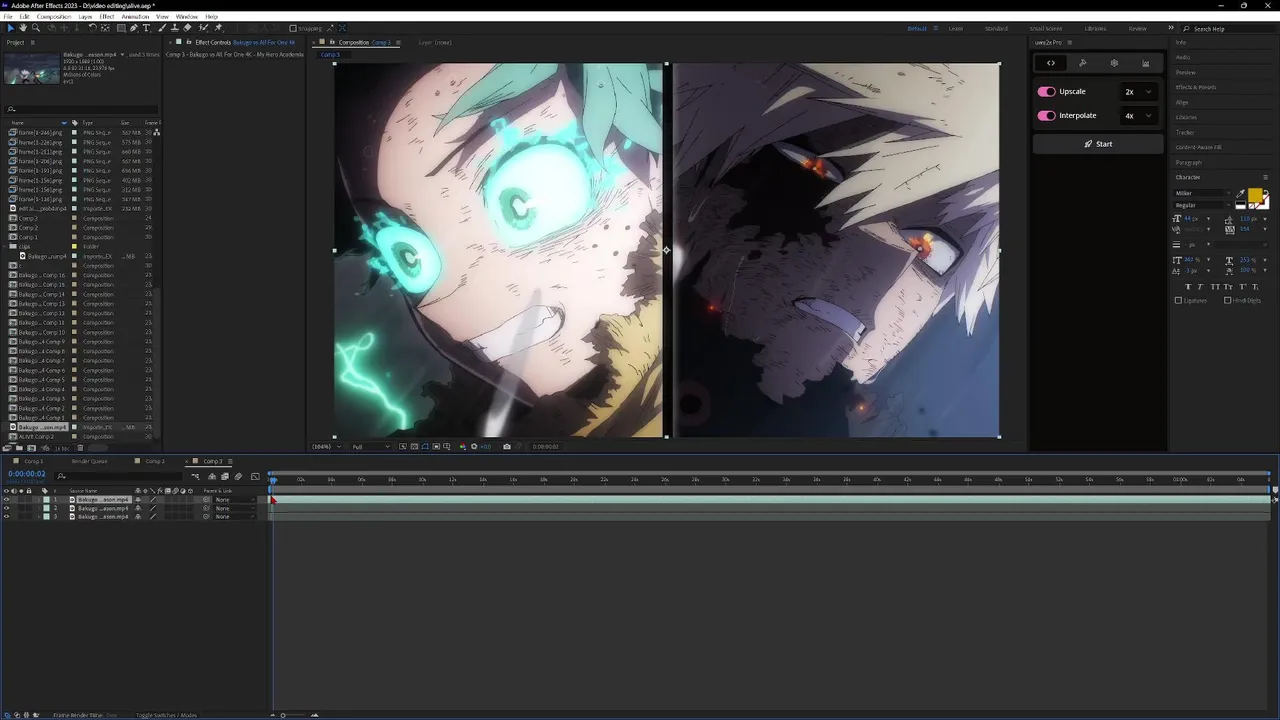This screenshot has width=1280, height=720.
Task: Hide layer 2 with its eye icon
Action: [6, 508]
